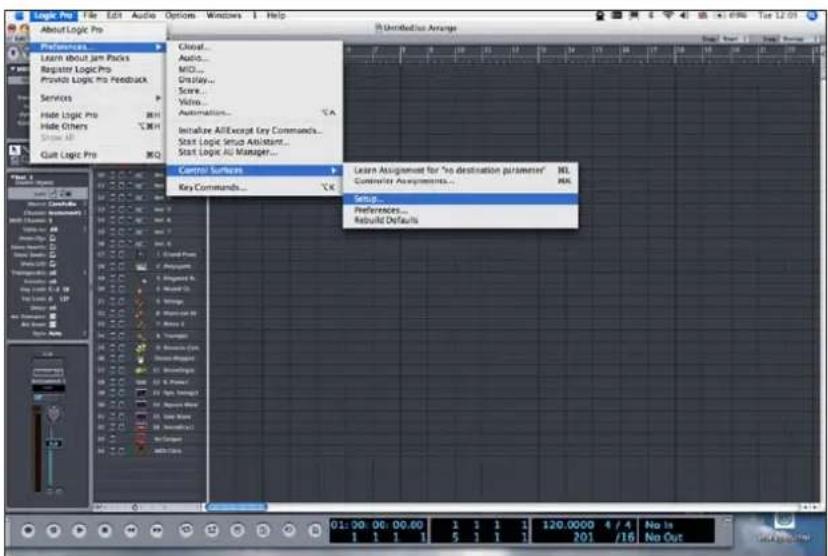
Task: Click the Wi-Fi status icon in the menu bar
Action: pos(669,16)
